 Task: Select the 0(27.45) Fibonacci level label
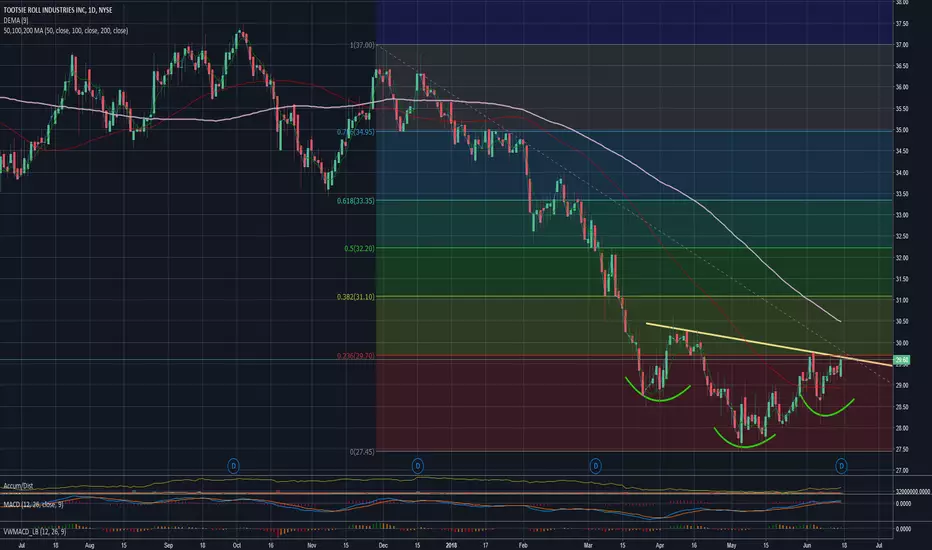tap(363, 452)
